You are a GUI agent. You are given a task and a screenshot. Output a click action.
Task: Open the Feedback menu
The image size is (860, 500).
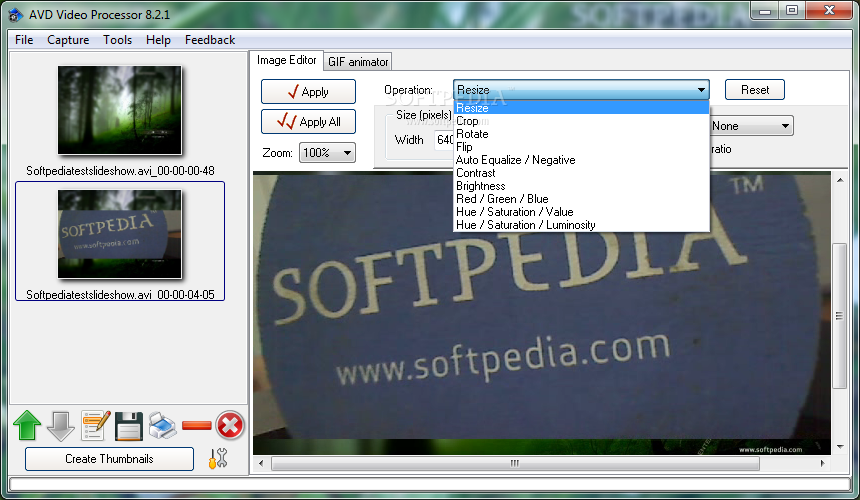(210, 40)
